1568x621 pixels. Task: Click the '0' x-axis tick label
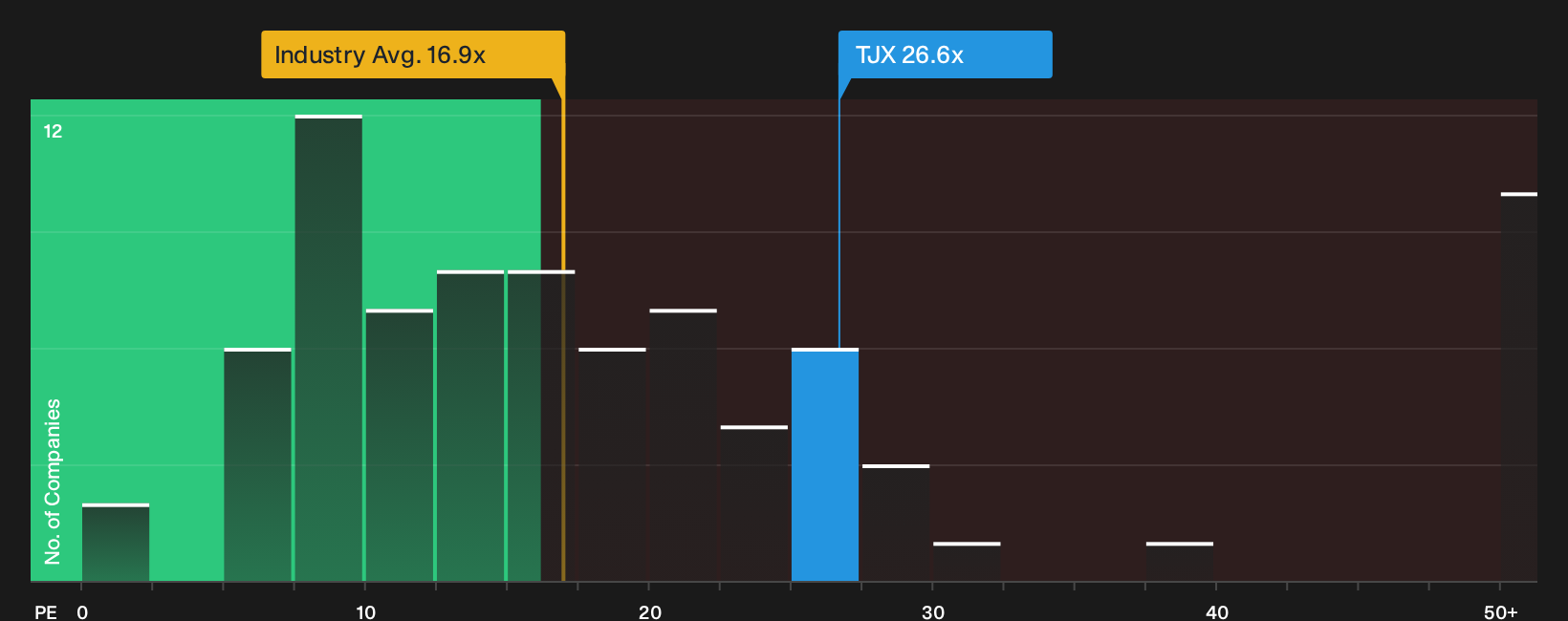[x=82, y=611]
